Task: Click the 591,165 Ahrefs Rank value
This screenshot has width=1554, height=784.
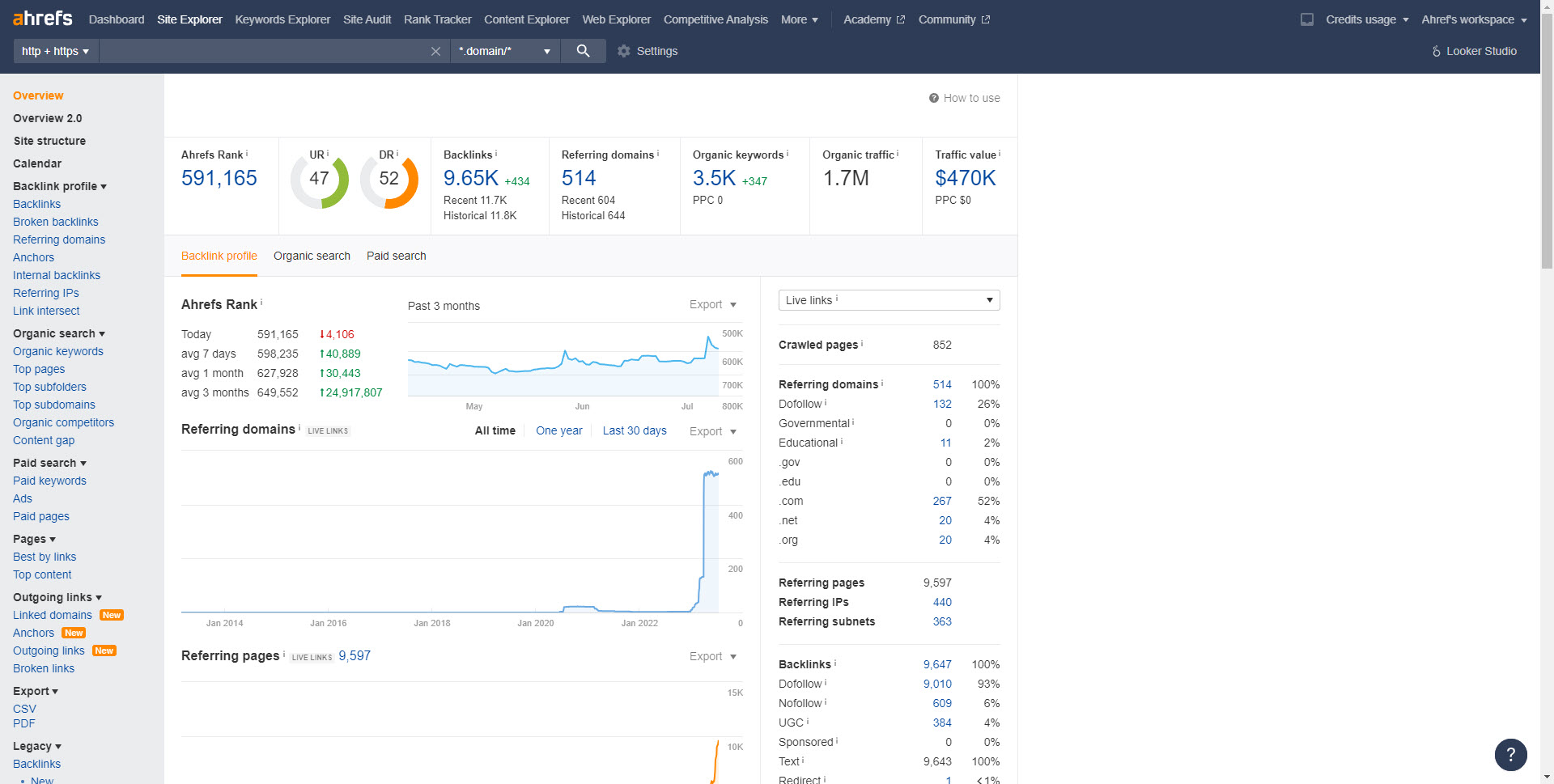Action: pyautogui.click(x=219, y=178)
